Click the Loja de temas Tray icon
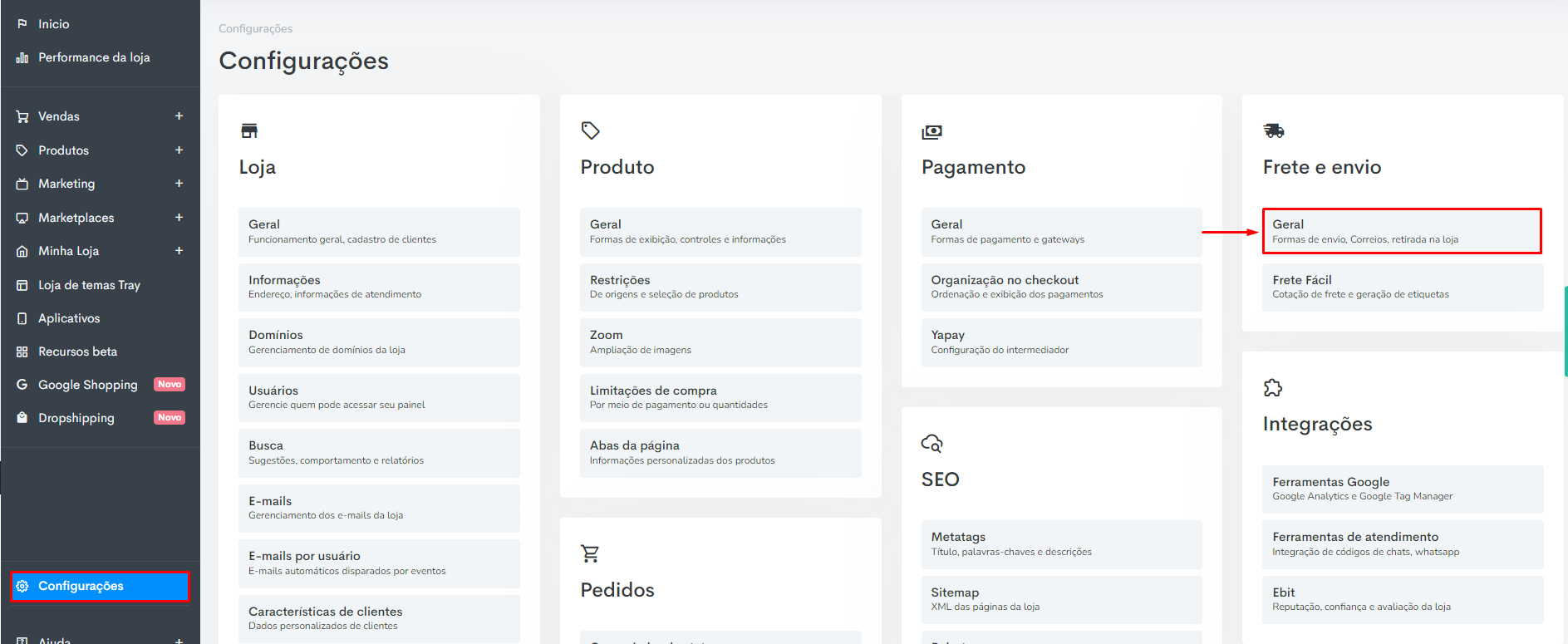This screenshot has width=1568, height=644. (22, 285)
